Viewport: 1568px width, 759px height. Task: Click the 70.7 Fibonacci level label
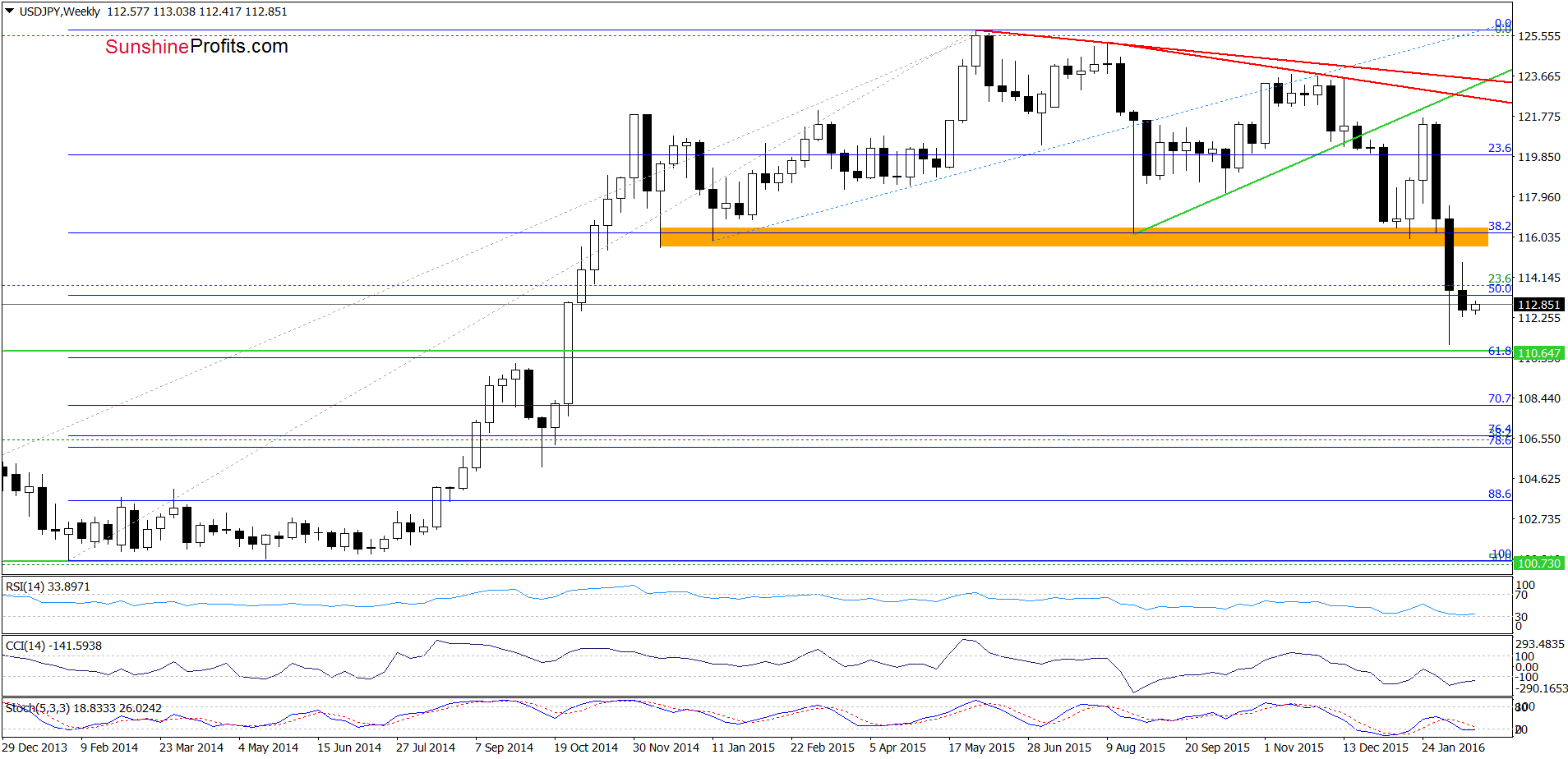[1499, 398]
